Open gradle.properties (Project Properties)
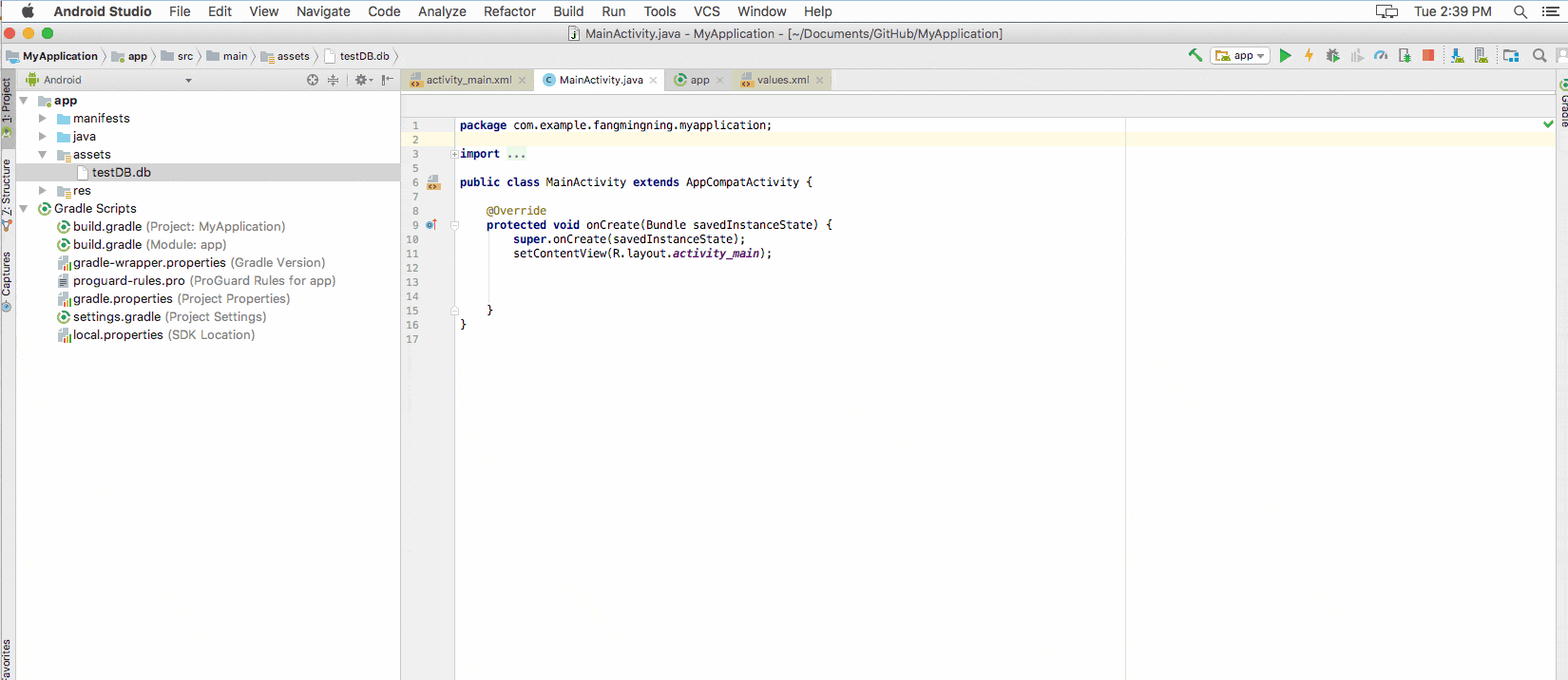1568x680 pixels. click(174, 299)
